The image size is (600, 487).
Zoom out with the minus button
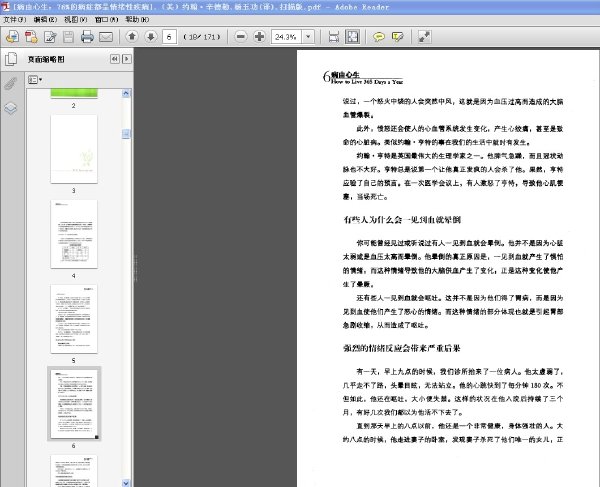click(x=241, y=36)
